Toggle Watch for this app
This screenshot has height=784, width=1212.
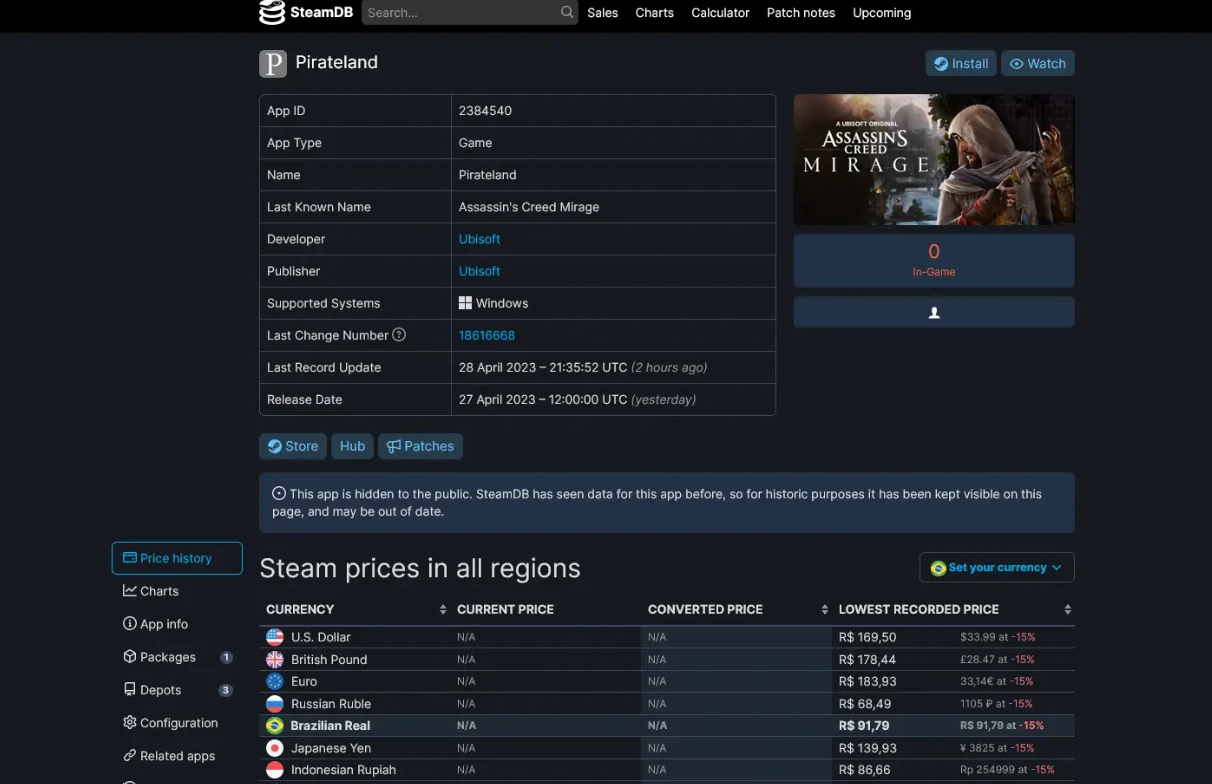pyautogui.click(x=1037, y=63)
